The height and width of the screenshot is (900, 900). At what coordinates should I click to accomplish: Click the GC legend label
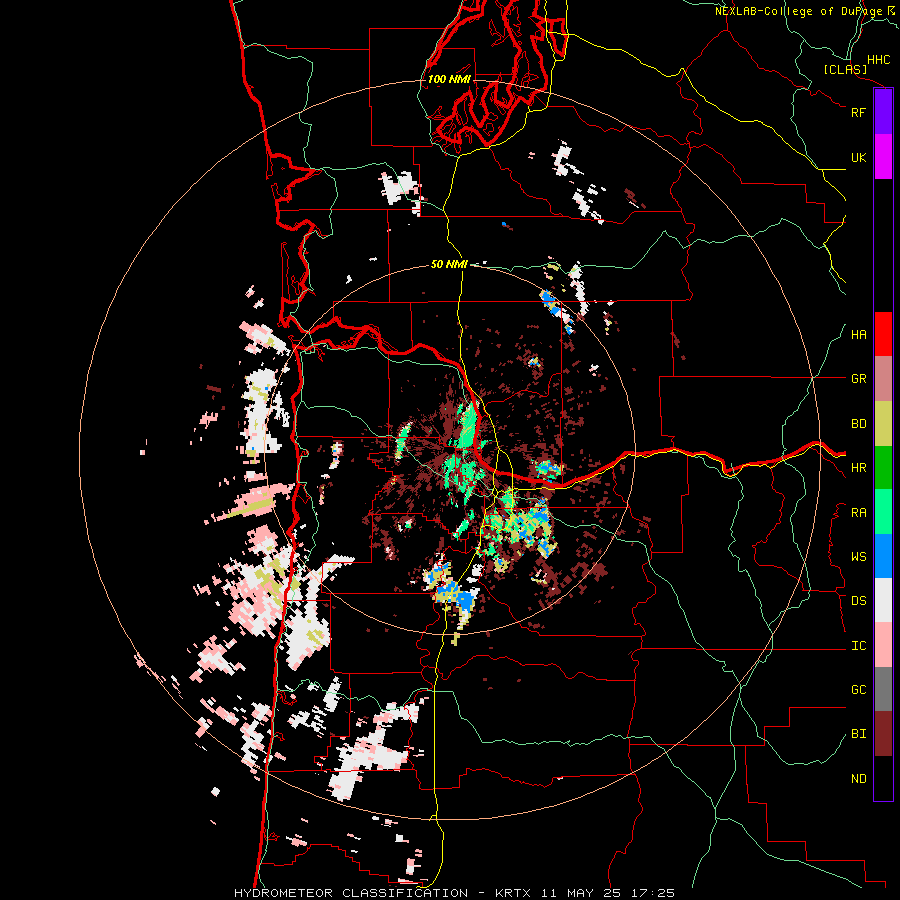point(858,690)
